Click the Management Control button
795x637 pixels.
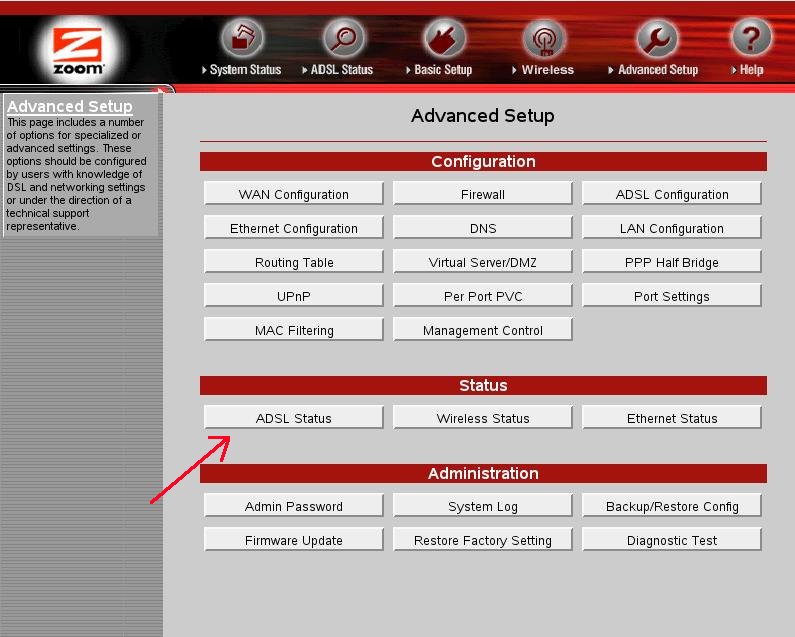click(483, 330)
